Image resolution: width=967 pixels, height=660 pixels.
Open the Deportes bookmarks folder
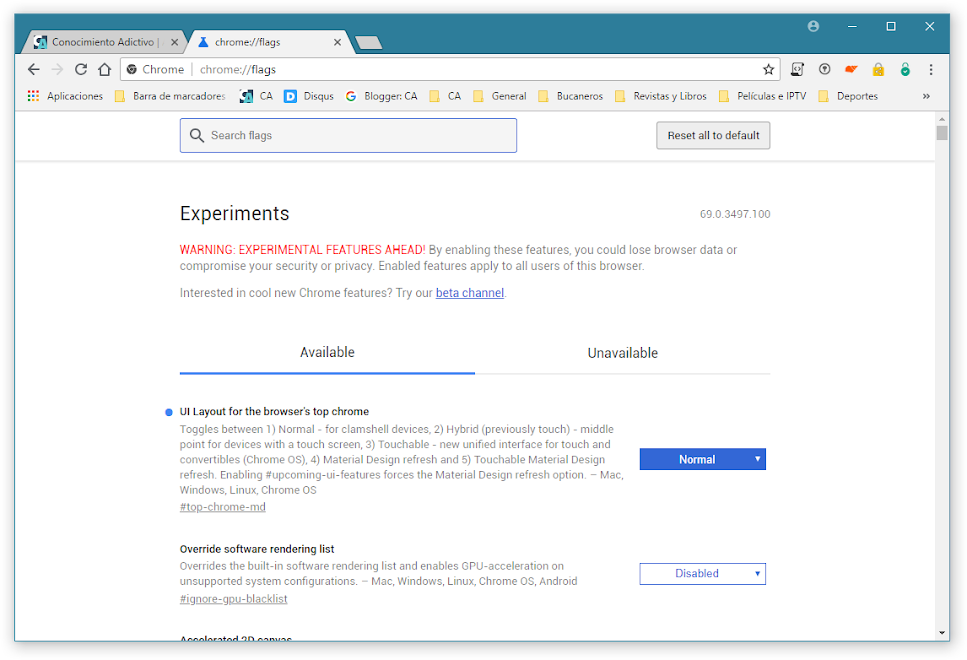(848, 96)
